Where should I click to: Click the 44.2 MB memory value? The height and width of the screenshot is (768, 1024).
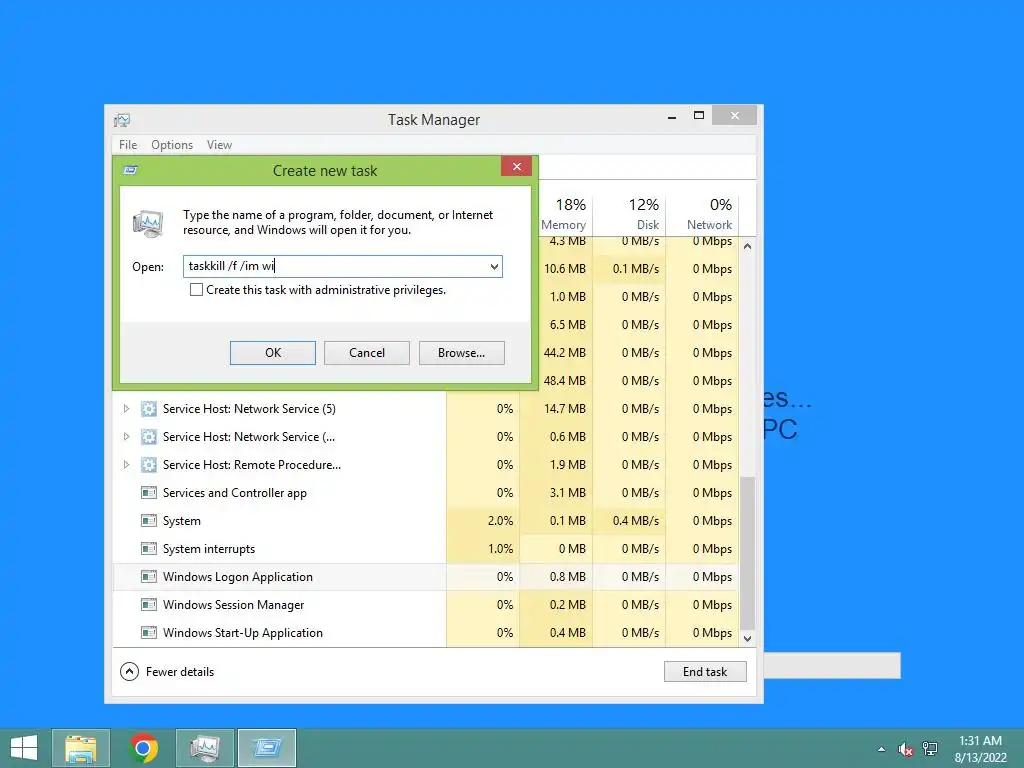[565, 353]
